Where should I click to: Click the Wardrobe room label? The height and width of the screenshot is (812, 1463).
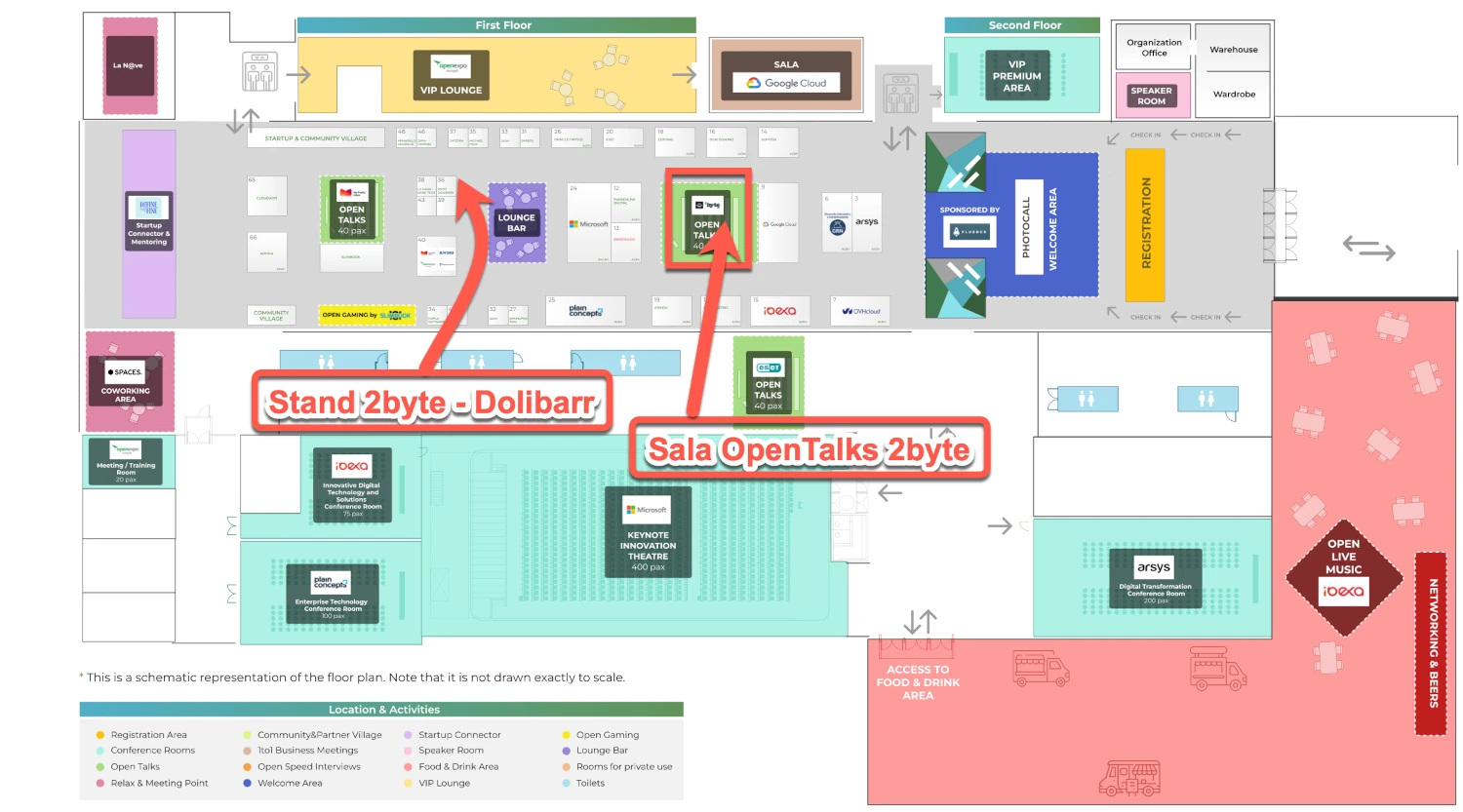(x=1234, y=95)
